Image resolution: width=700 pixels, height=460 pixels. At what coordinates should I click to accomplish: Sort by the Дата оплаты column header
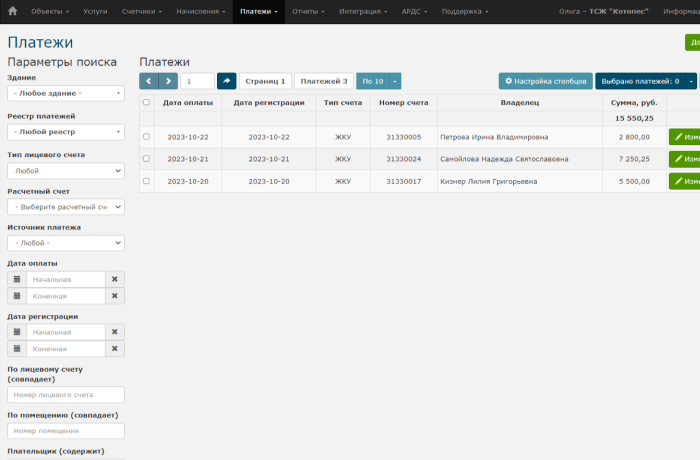188,103
